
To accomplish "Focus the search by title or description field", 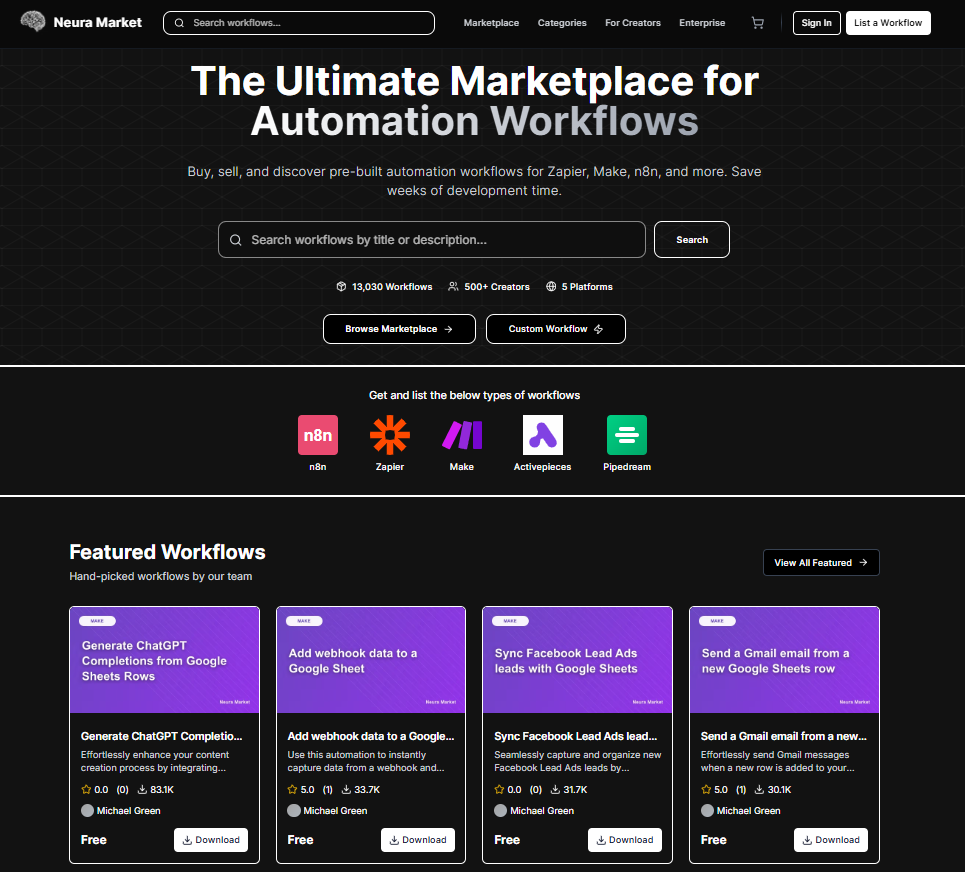I will [431, 239].
